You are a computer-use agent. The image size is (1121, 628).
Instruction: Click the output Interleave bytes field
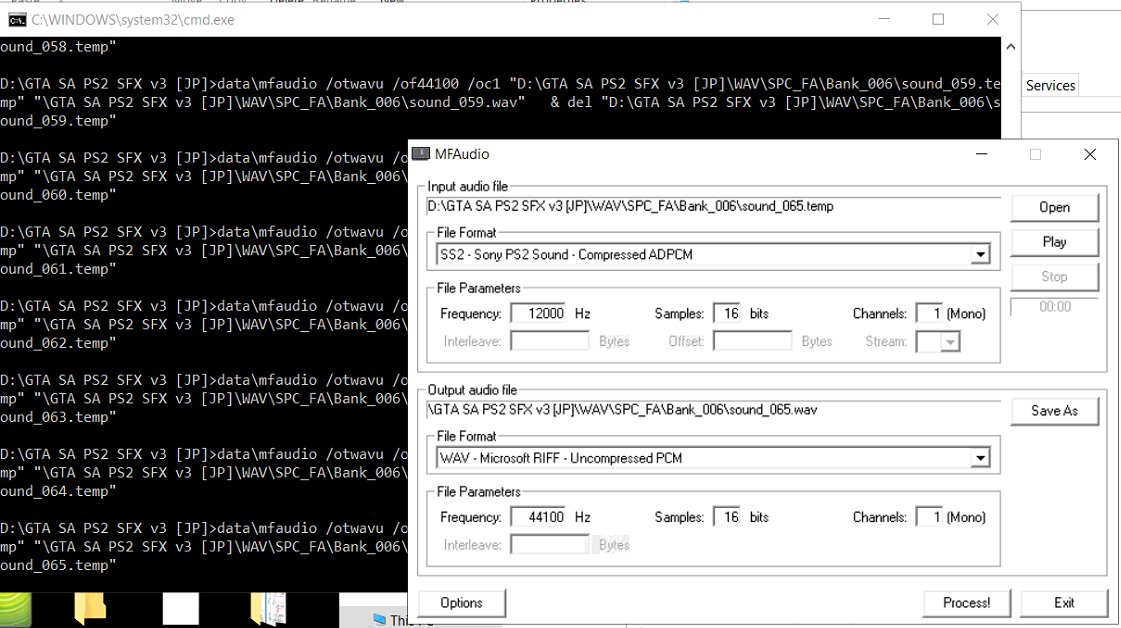point(550,545)
